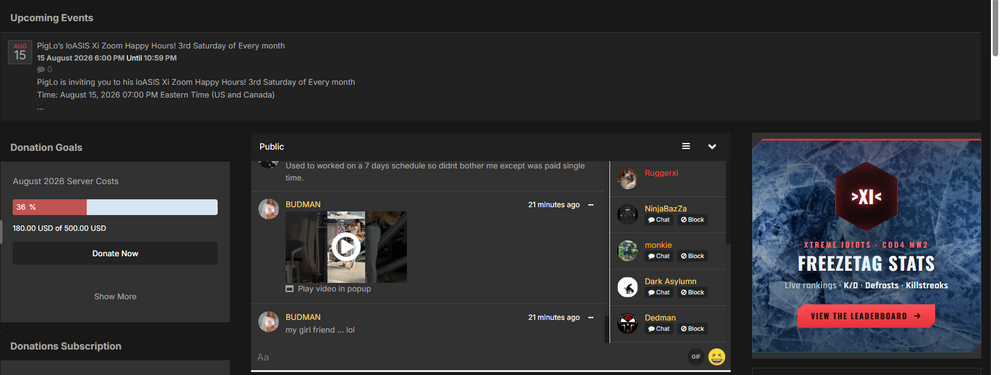Image resolution: width=1000 pixels, height=375 pixels.
Task: Click the chat user list scrollbar
Action: (728, 202)
